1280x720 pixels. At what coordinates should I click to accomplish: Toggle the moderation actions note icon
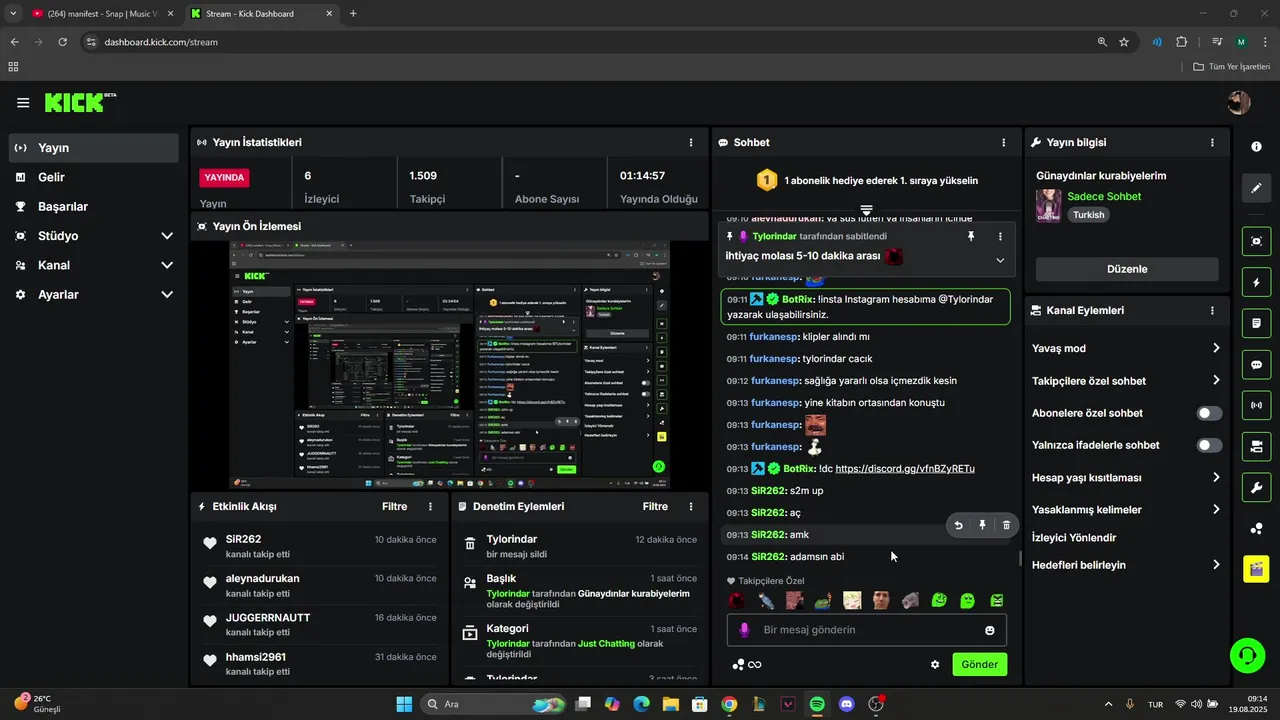pyautogui.click(x=1256, y=324)
